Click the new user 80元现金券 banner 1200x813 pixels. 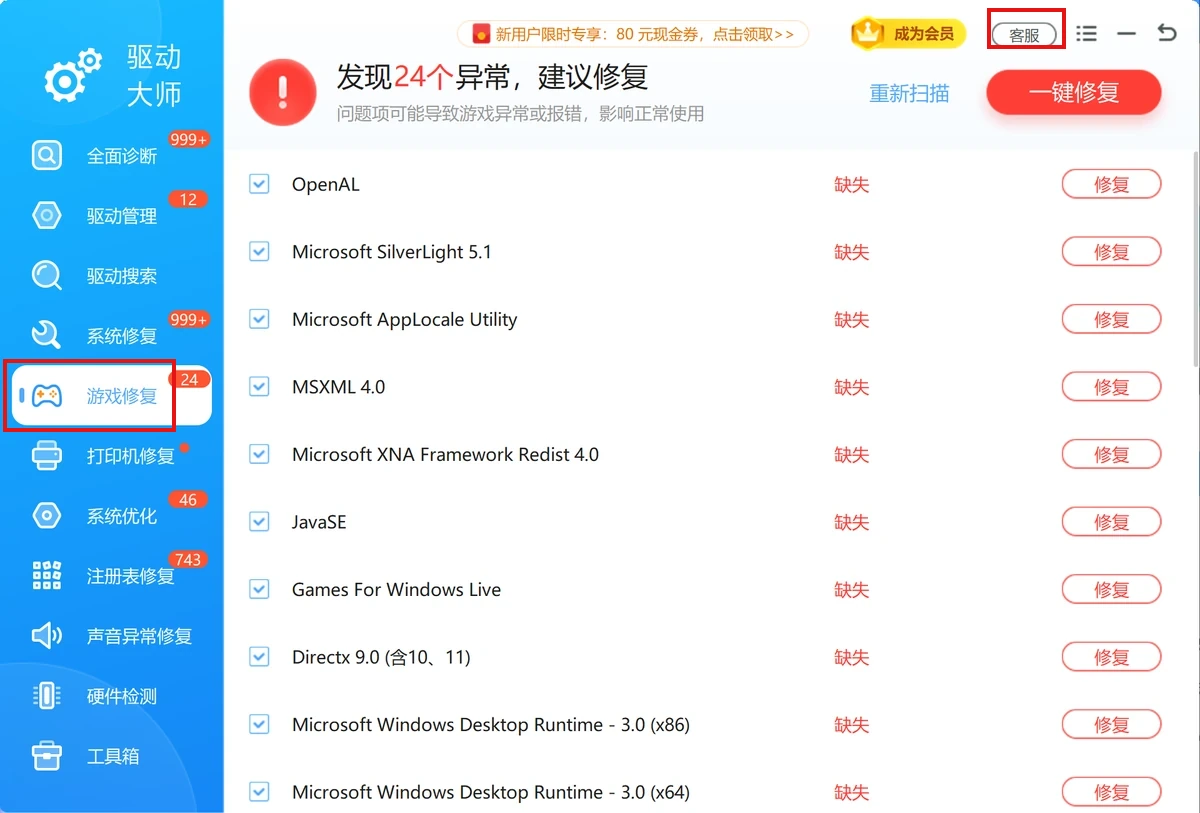(x=634, y=35)
